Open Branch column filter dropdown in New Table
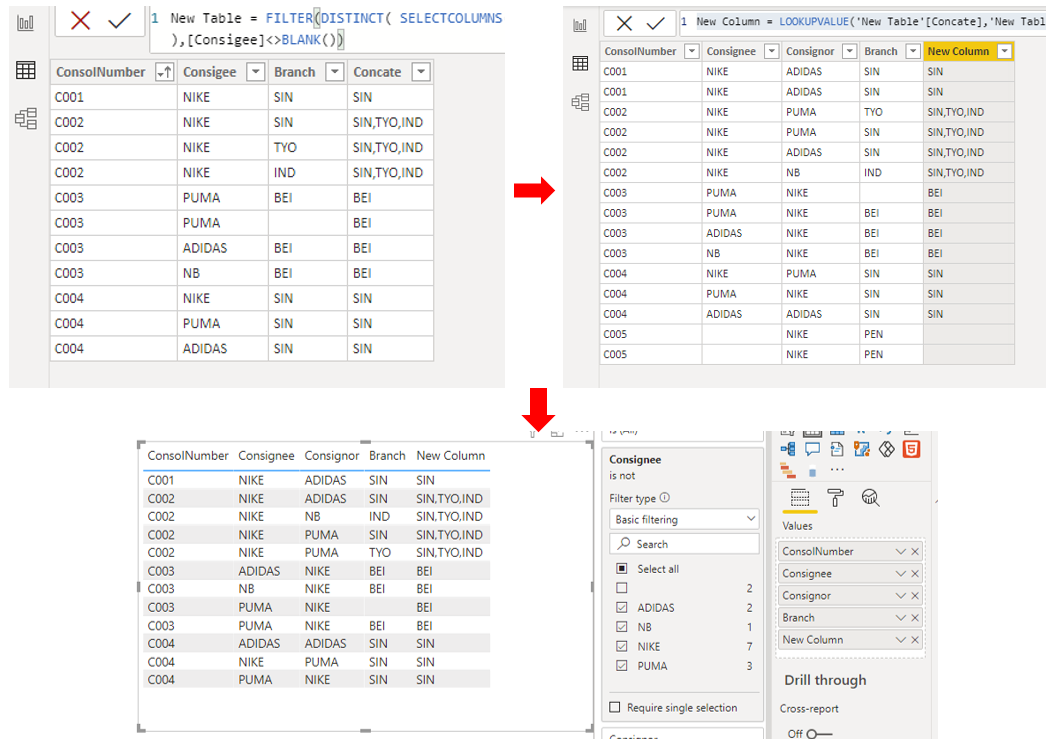Image resolution: width=1056 pixels, height=756 pixels. [x=335, y=72]
